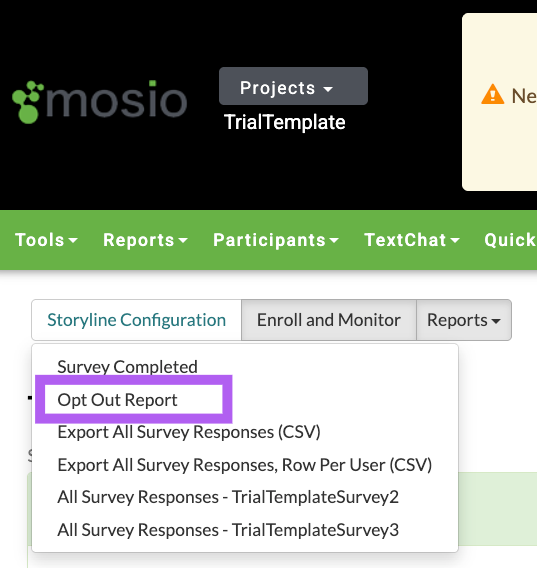Click the Quick menu item in navbar
Viewport: 537px width, 568px height.
click(x=510, y=240)
